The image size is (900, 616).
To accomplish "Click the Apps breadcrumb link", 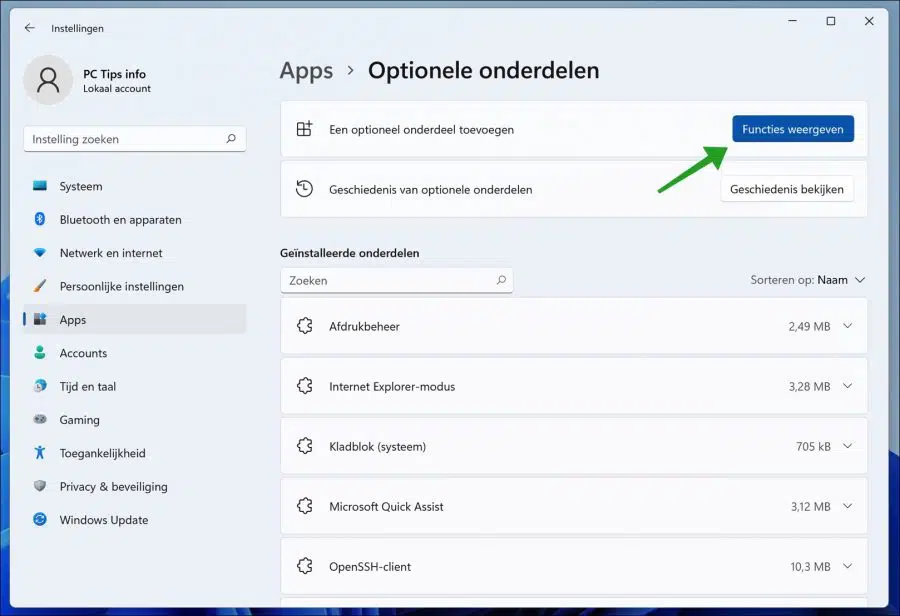I will pyautogui.click(x=306, y=71).
